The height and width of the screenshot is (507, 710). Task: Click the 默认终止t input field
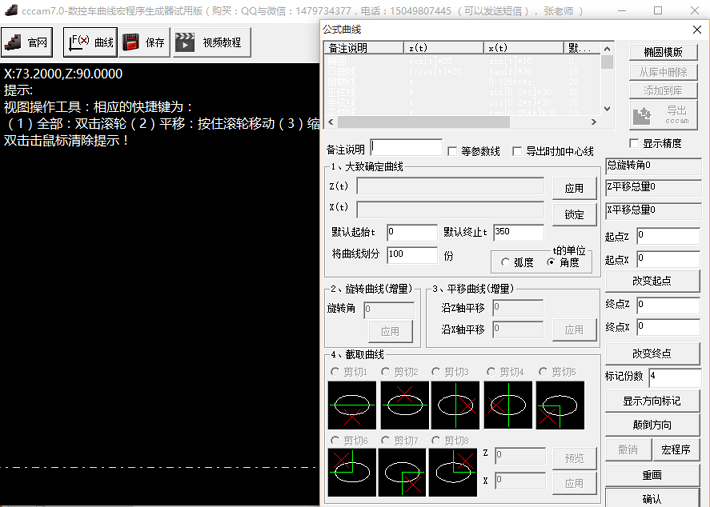tap(518, 232)
